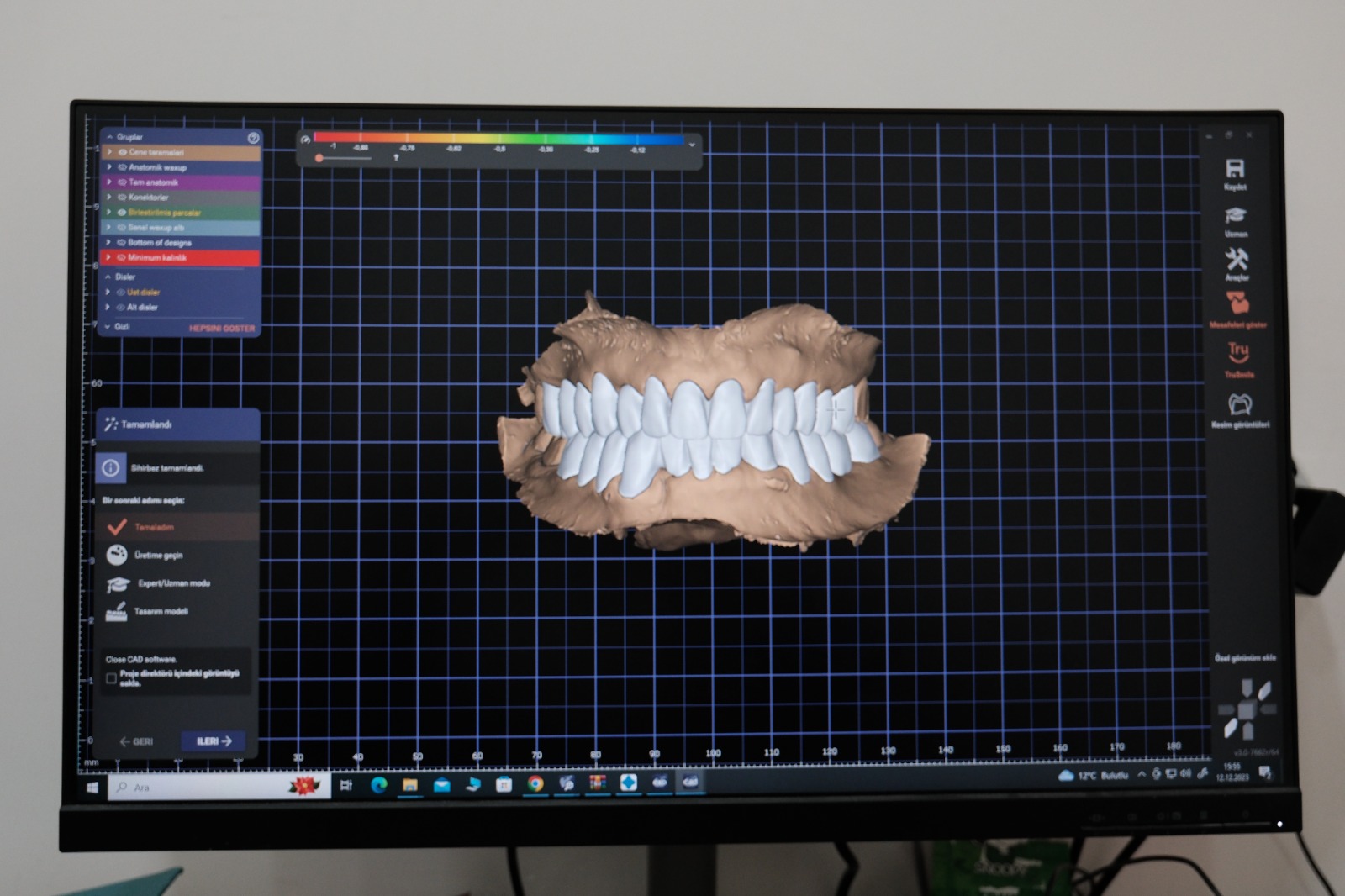Click the İLERİ next button
1345x896 pixels.
tap(214, 741)
